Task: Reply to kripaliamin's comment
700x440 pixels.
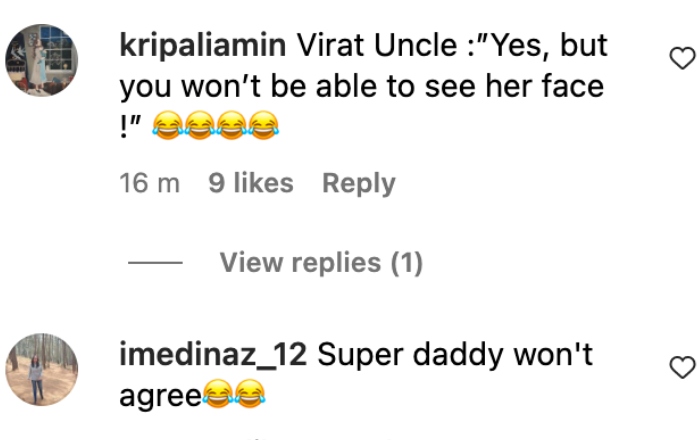Action: pyautogui.click(x=358, y=183)
